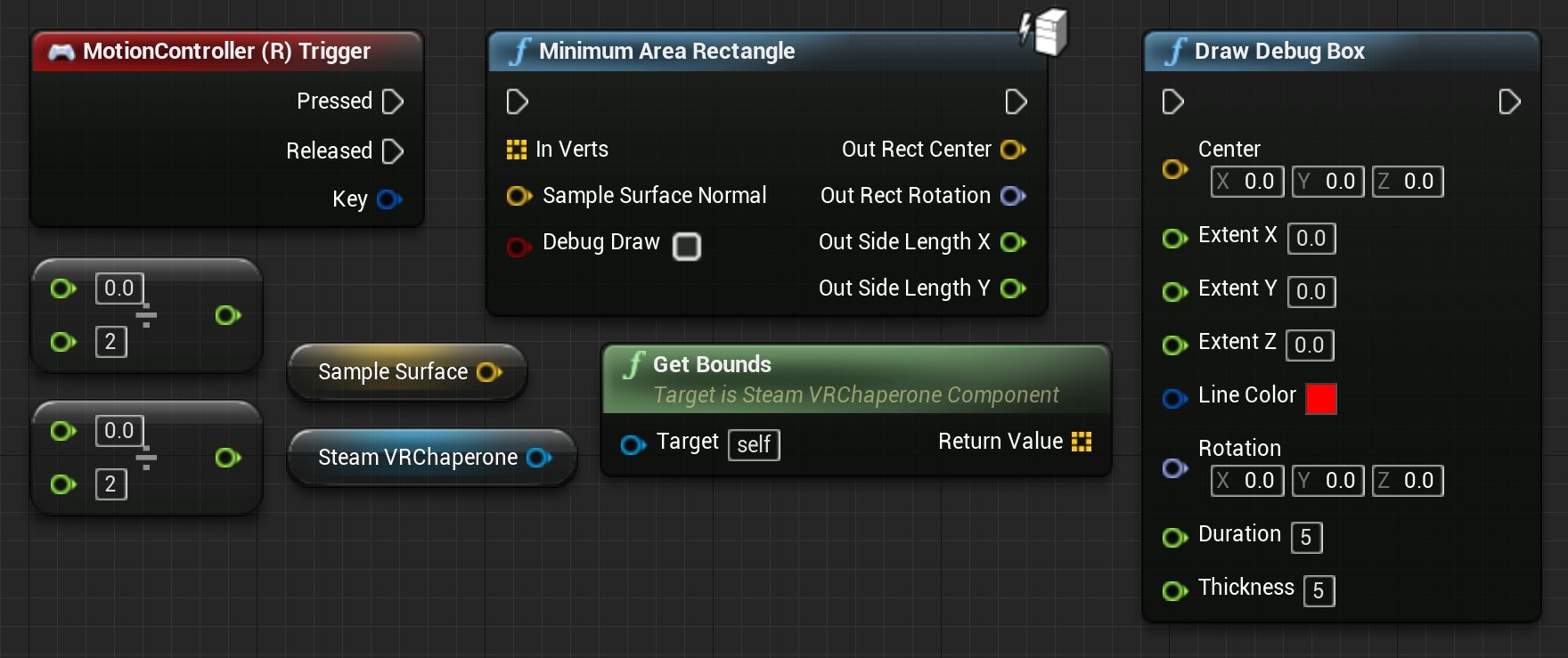Click the Return Value array pin on Get Bounds

coord(1082,442)
